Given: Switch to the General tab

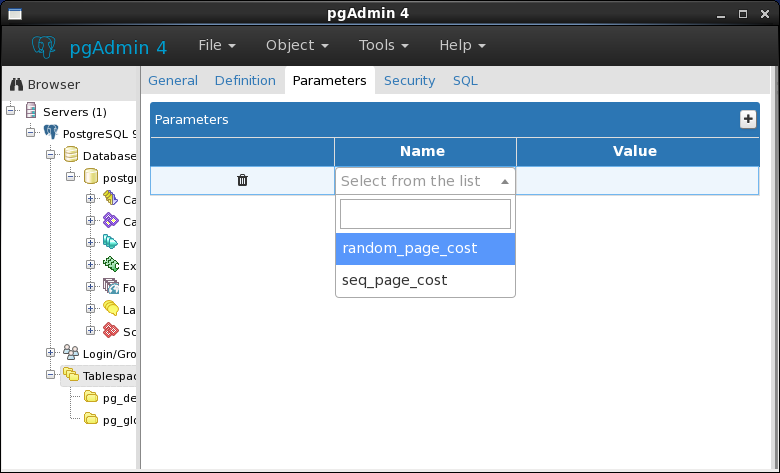Looking at the screenshot, I should point(173,81).
